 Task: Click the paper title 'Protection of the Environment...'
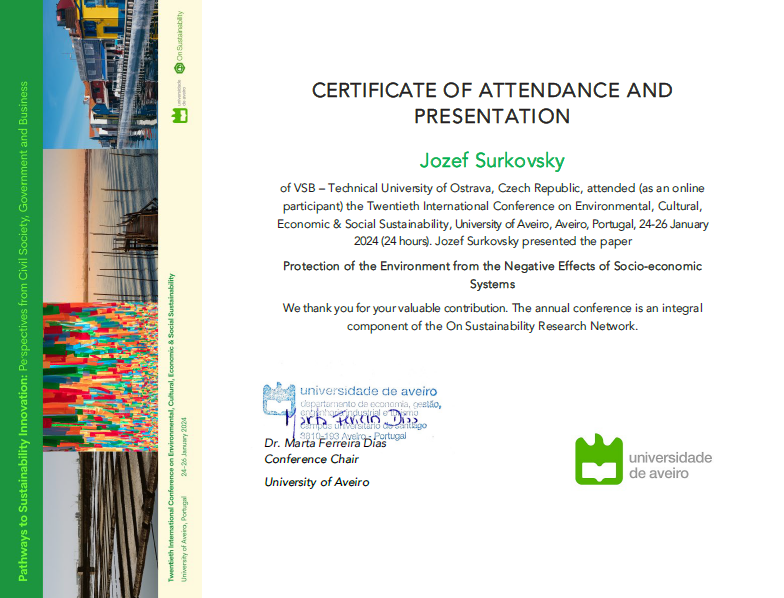tap(492, 275)
